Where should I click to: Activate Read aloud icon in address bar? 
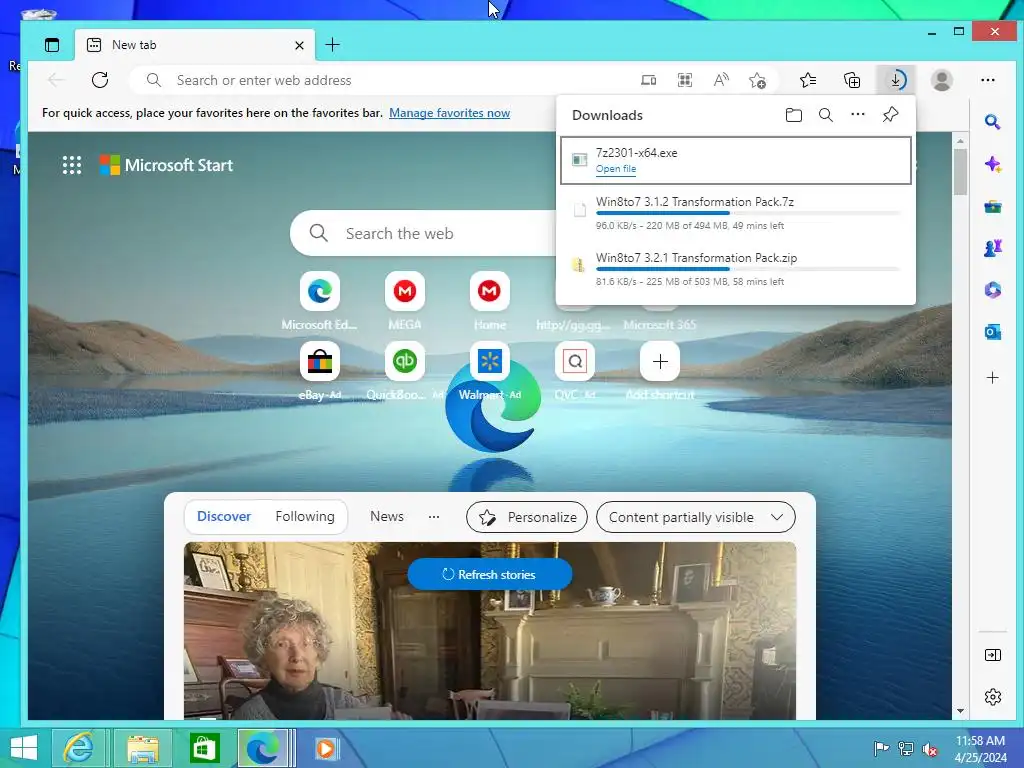(x=721, y=80)
